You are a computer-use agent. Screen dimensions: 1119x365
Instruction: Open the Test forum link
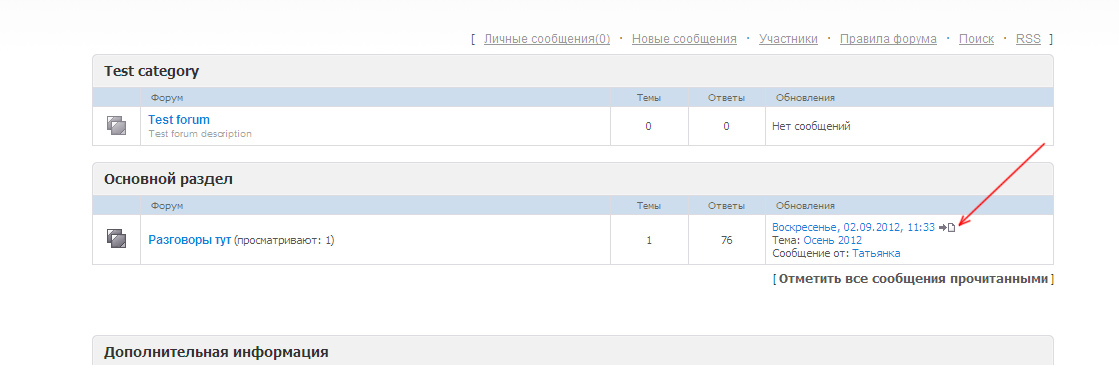coord(179,120)
